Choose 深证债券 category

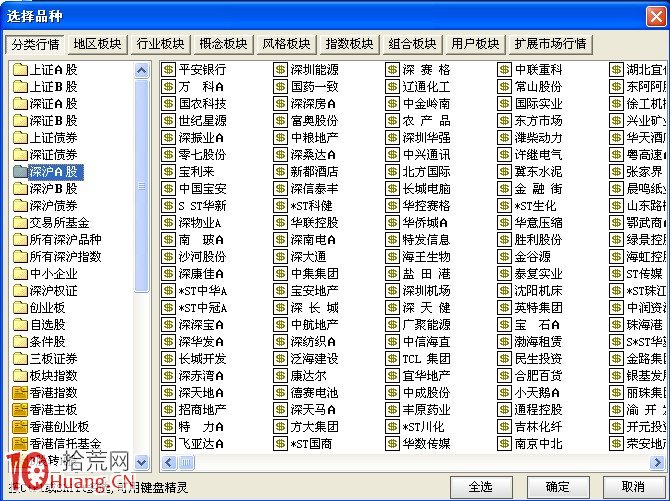pyautogui.click(x=53, y=155)
